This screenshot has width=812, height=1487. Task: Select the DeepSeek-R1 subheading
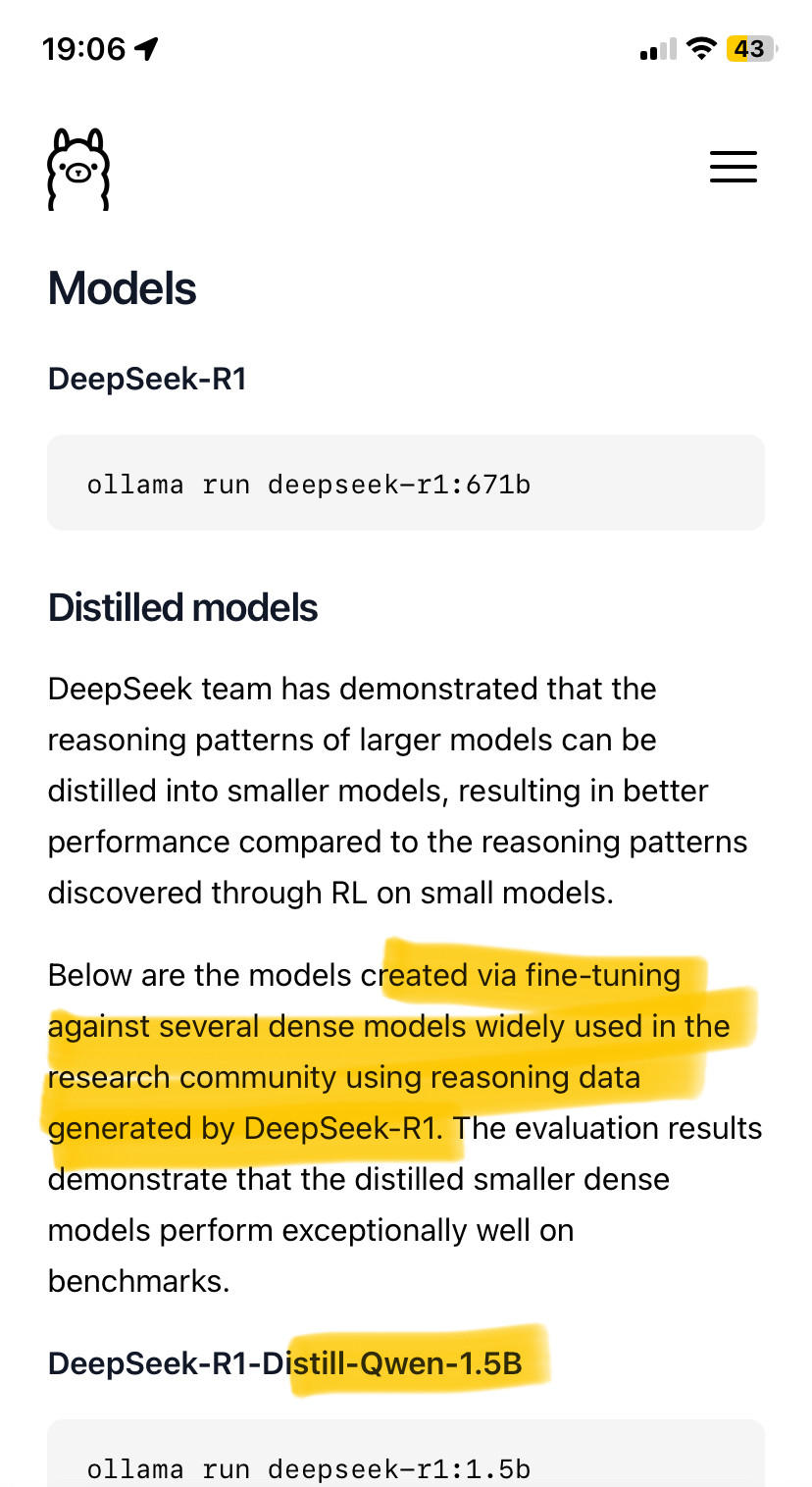click(147, 379)
